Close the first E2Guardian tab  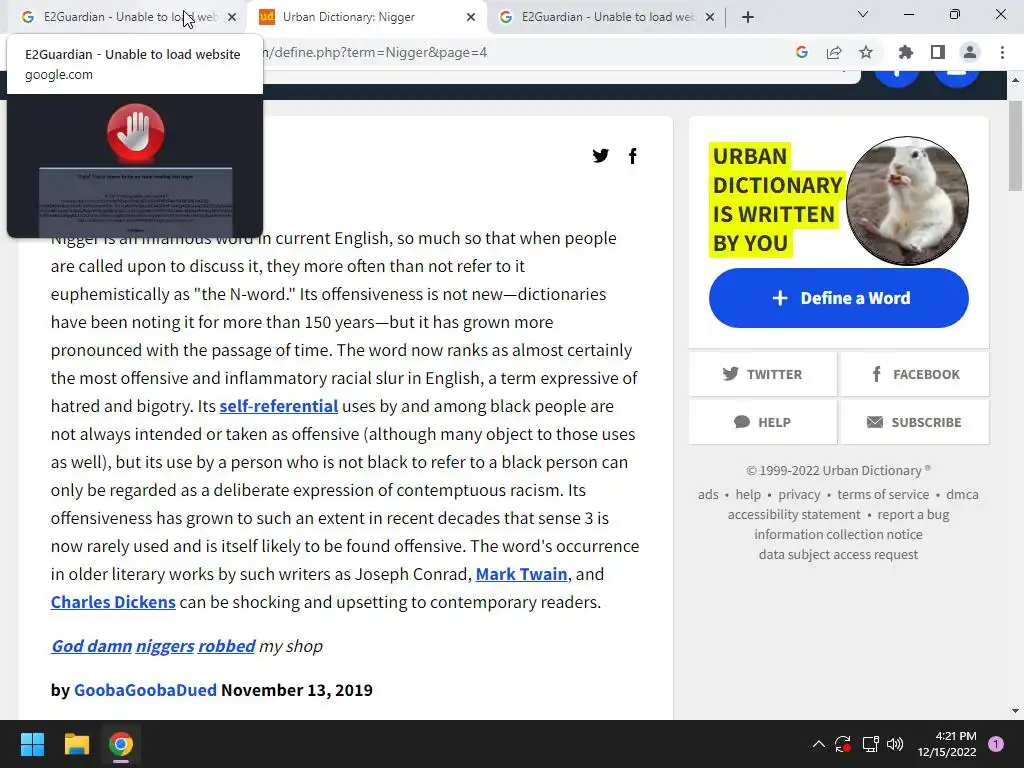coord(232,17)
